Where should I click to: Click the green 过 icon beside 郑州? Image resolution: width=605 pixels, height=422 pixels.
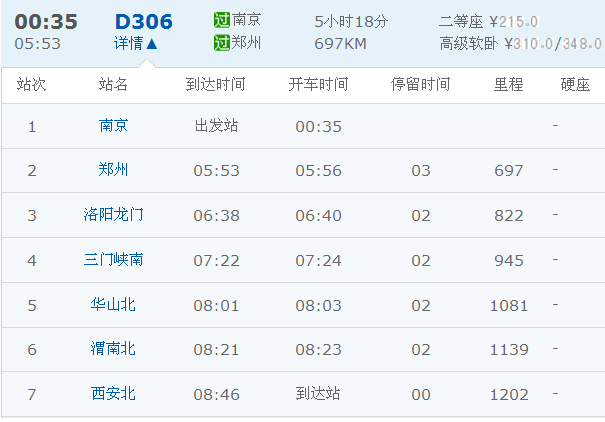pyautogui.click(x=222, y=42)
